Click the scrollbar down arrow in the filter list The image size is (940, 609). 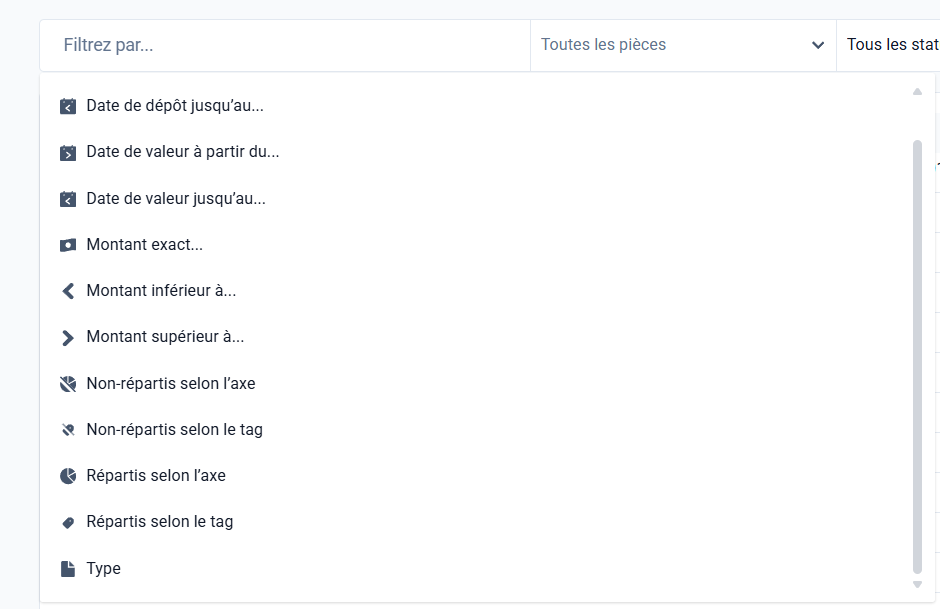click(x=917, y=584)
